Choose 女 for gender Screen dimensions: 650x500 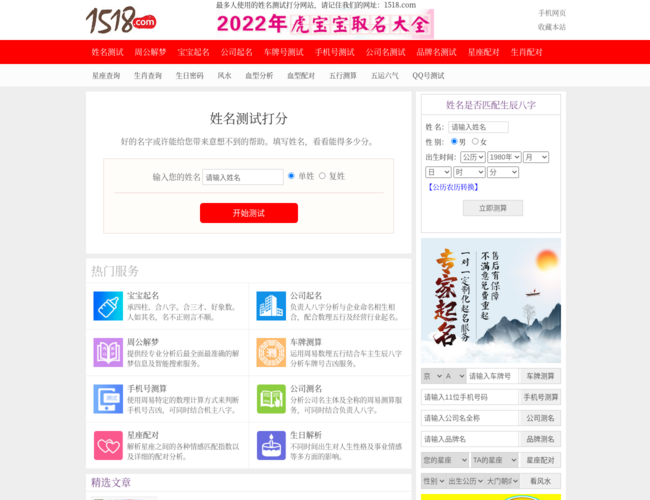point(475,141)
